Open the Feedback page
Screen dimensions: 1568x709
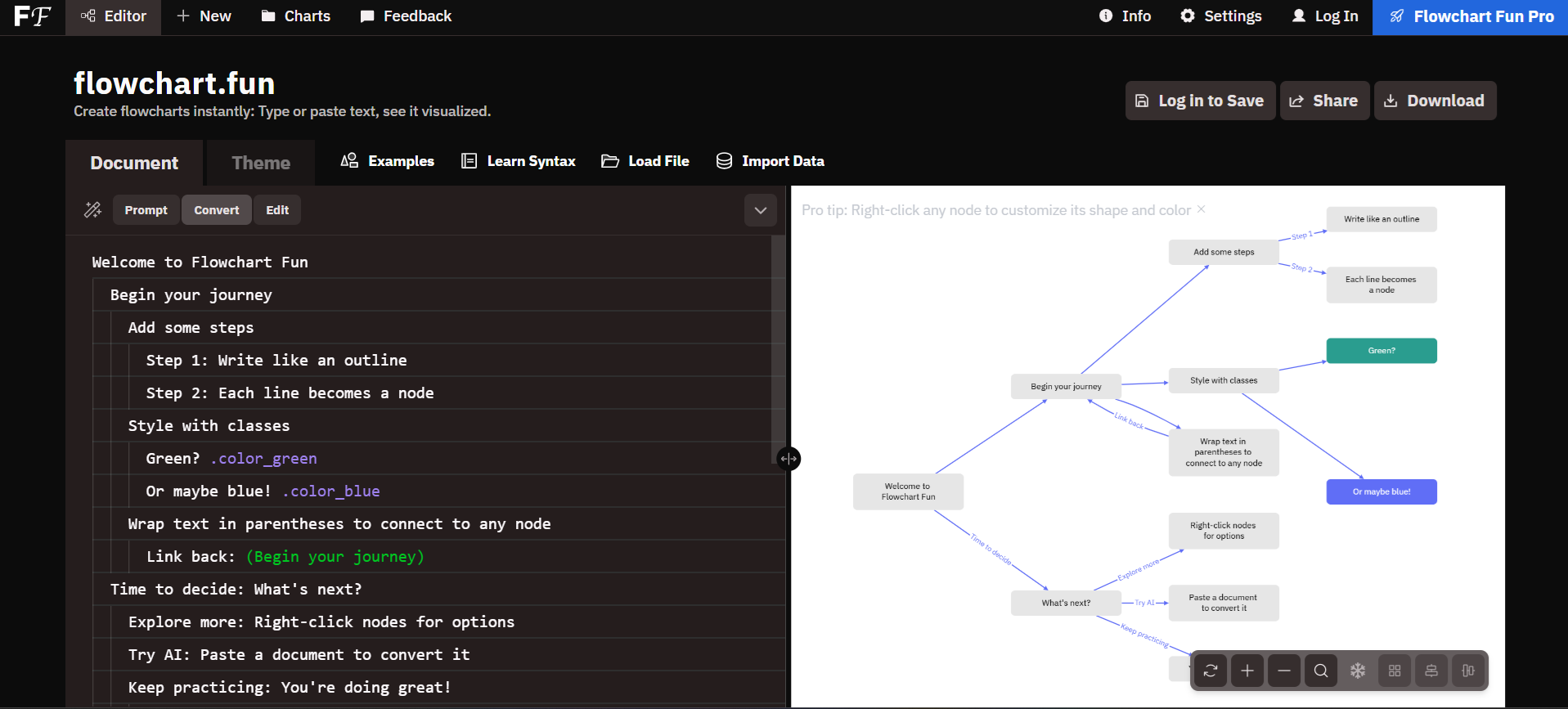406,16
